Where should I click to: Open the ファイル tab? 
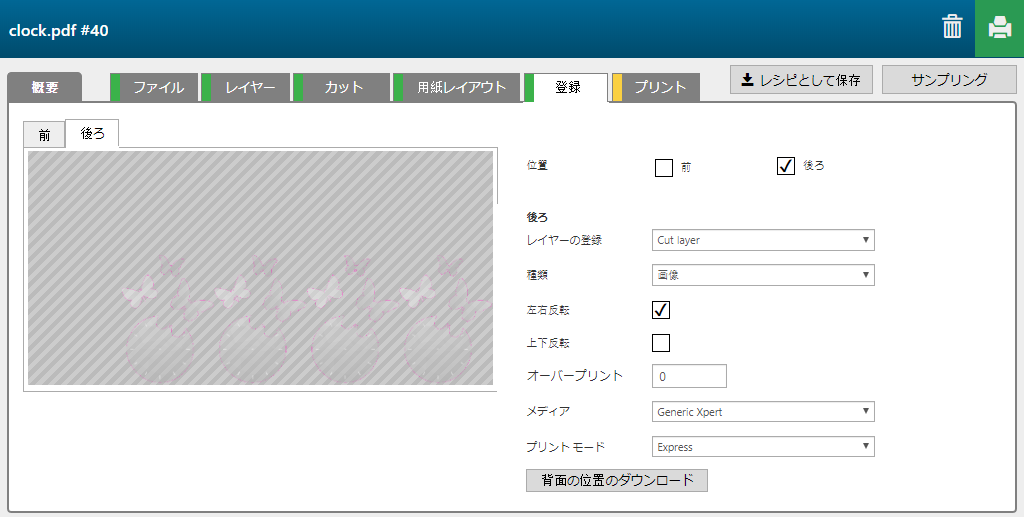pos(158,88)
